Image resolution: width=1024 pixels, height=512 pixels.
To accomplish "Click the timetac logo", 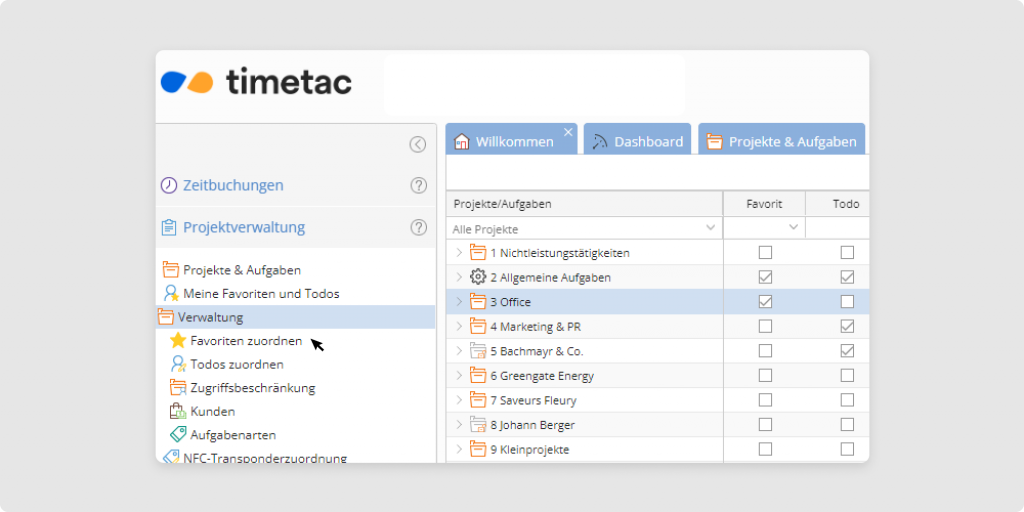I will [x=257, y=82].
